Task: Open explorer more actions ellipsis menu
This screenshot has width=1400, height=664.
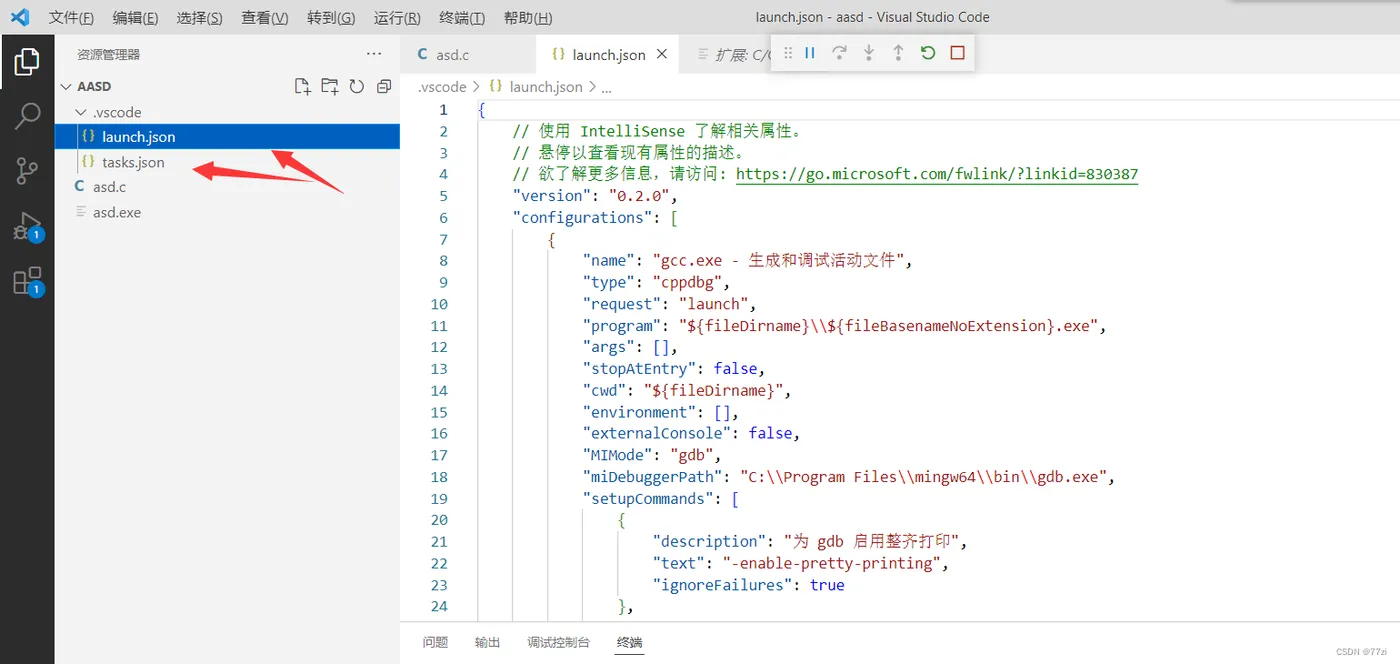Action: tap(374, 54)
